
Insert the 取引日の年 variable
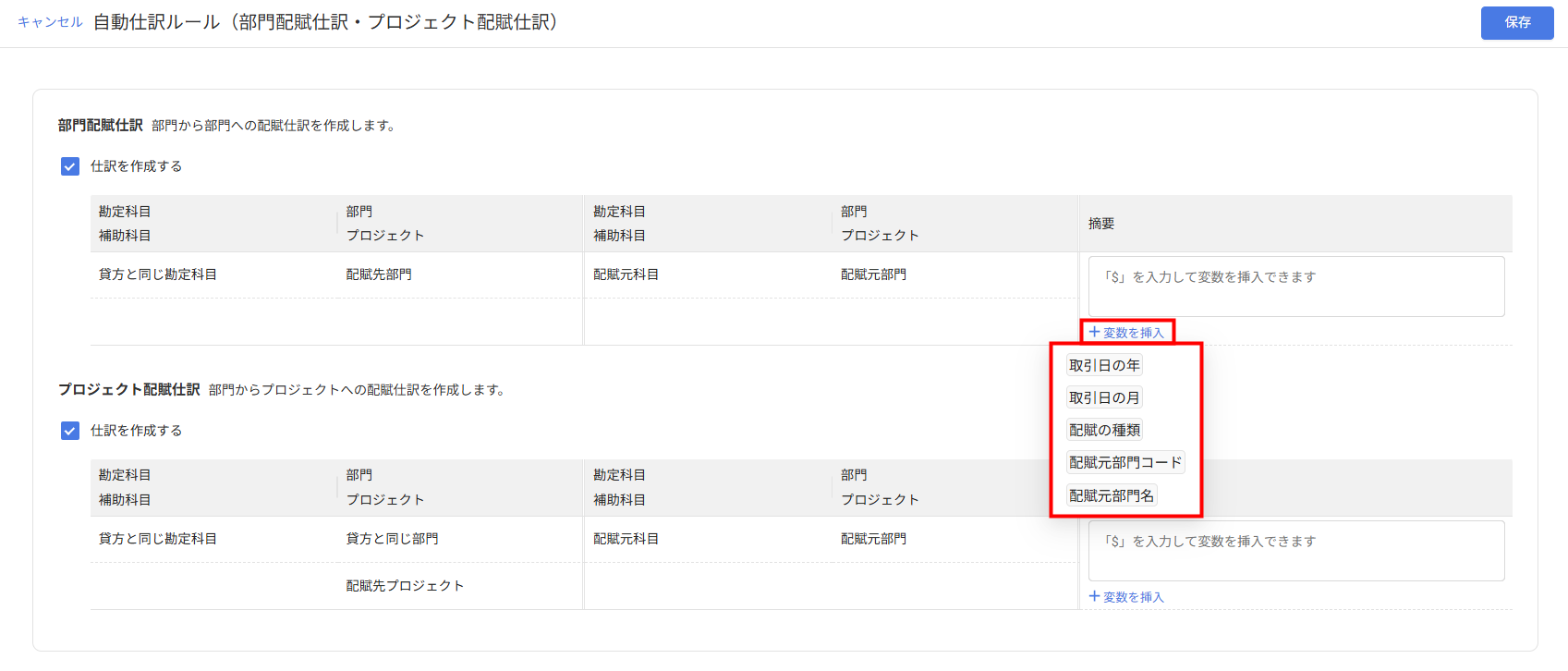[1104, 366]
